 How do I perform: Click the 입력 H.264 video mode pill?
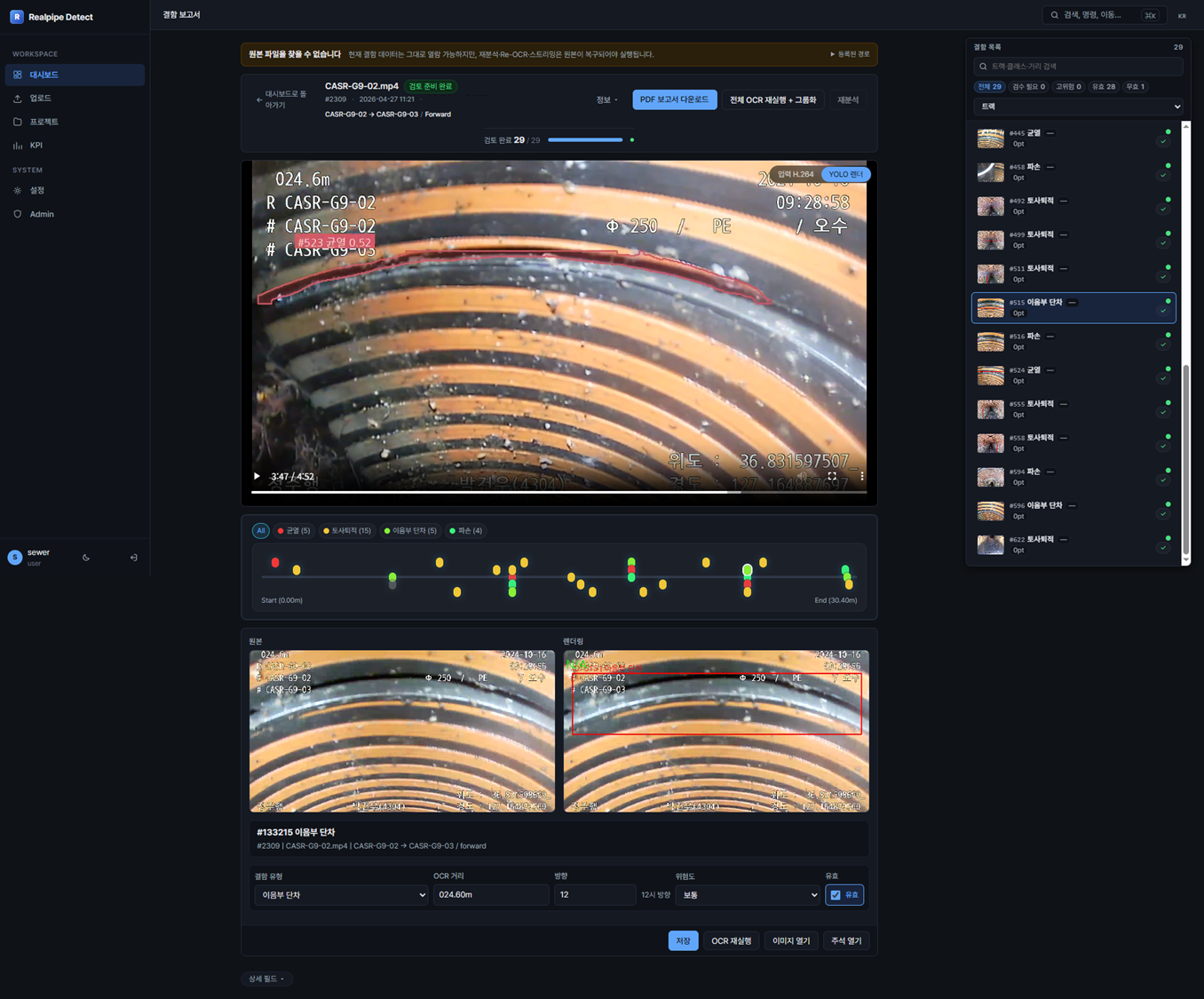click(x=795, y=174)
